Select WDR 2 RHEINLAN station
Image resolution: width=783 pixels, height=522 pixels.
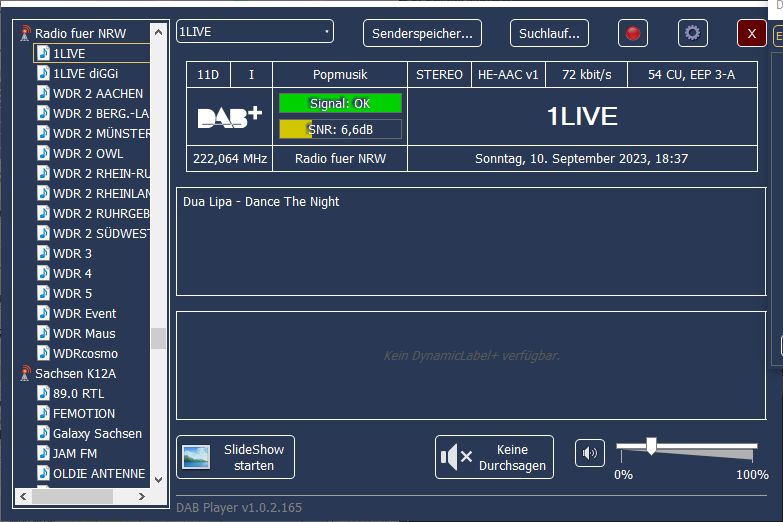click(x=101, y=193)
